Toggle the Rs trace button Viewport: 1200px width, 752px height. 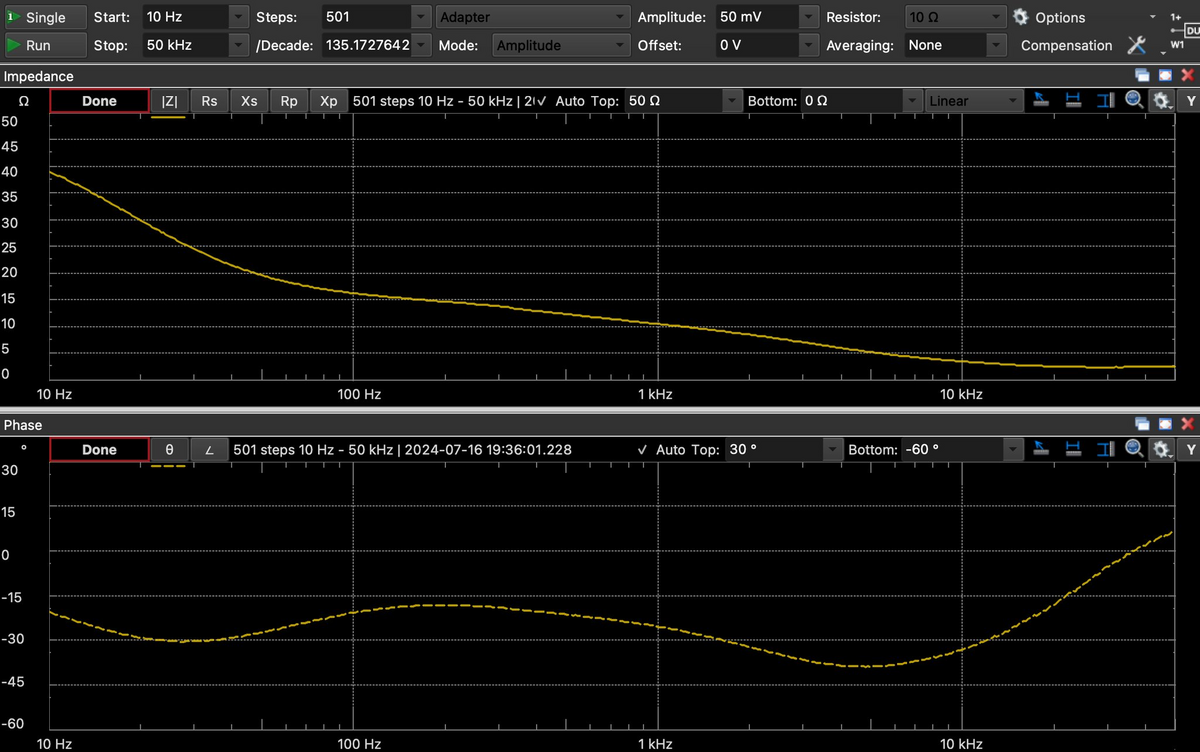(209, 101)
